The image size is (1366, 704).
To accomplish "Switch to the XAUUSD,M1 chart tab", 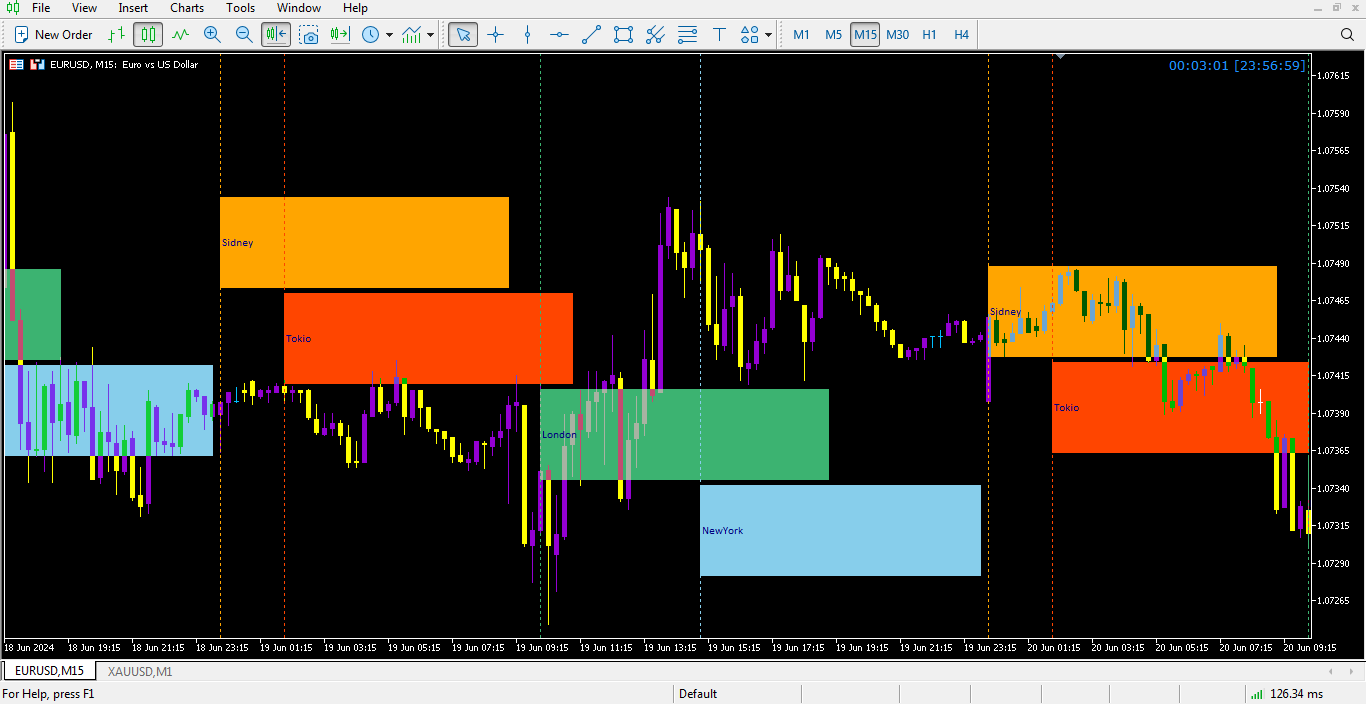I will point(140,671).
